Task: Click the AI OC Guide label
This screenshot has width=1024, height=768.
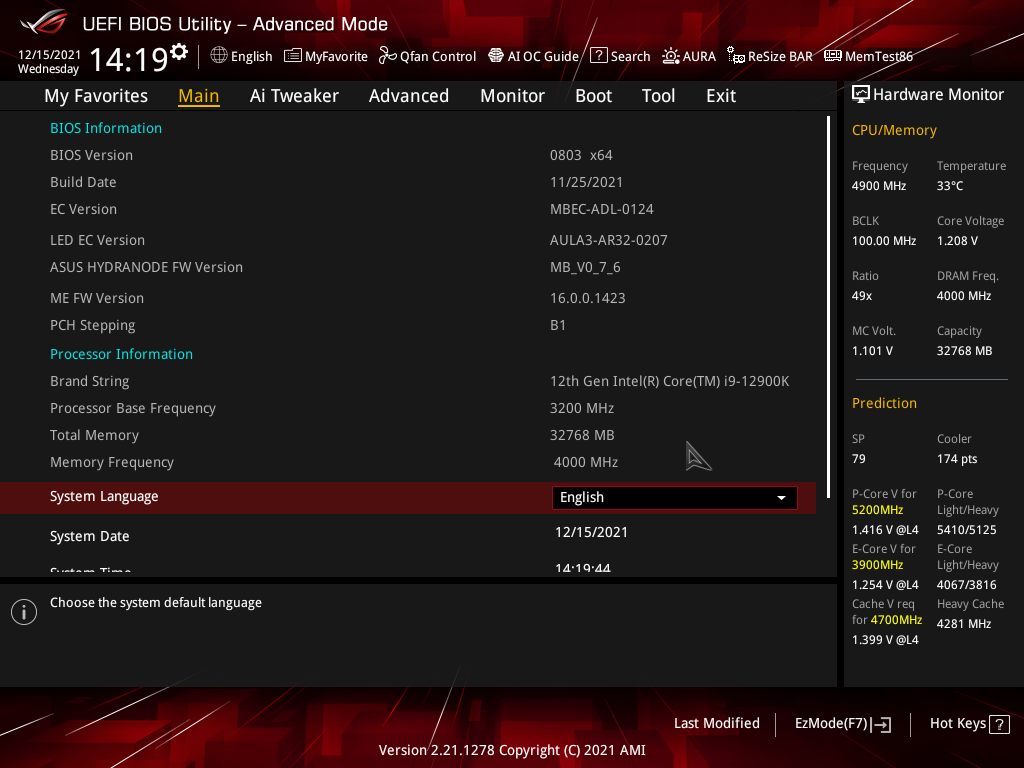Action: tap(543, 56)
